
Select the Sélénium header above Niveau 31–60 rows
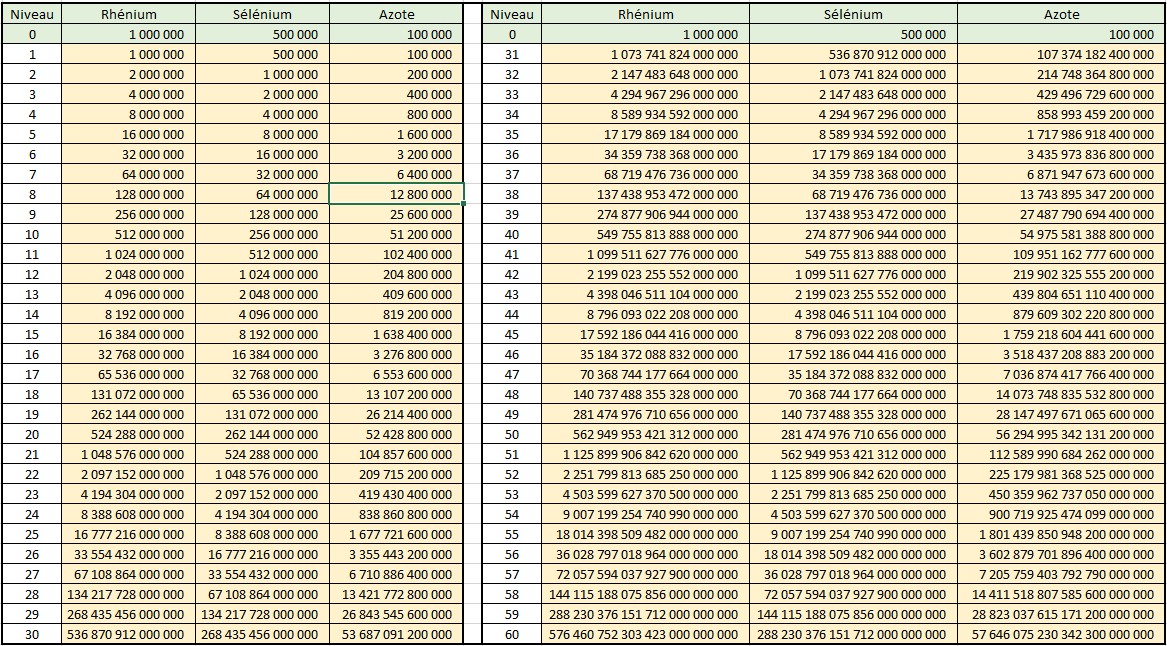coord(853,15)
